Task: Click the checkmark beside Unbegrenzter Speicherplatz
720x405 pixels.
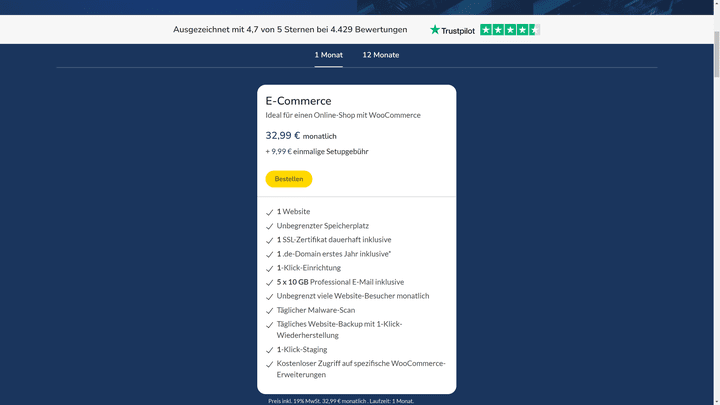Action: 270,226
